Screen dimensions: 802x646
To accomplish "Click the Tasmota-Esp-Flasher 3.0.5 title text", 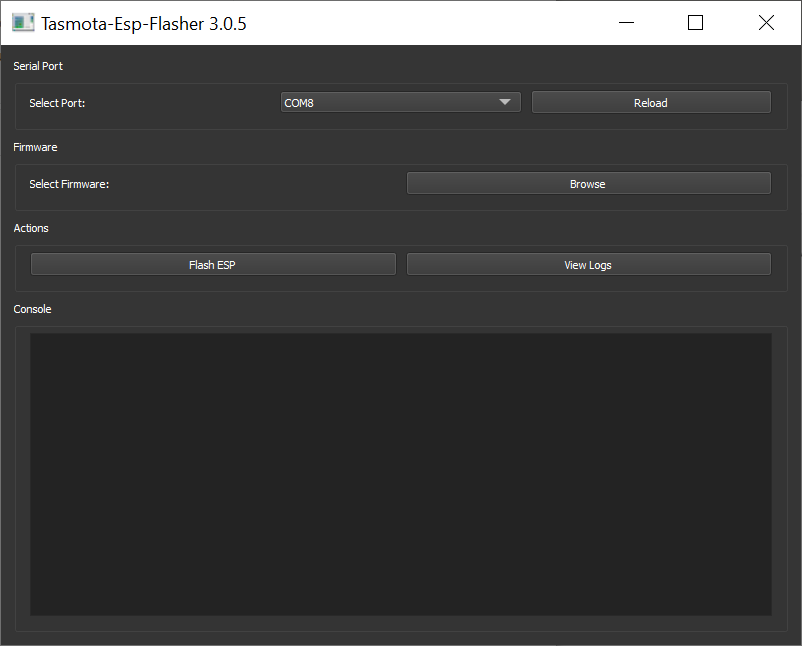I will click(144, 23).
